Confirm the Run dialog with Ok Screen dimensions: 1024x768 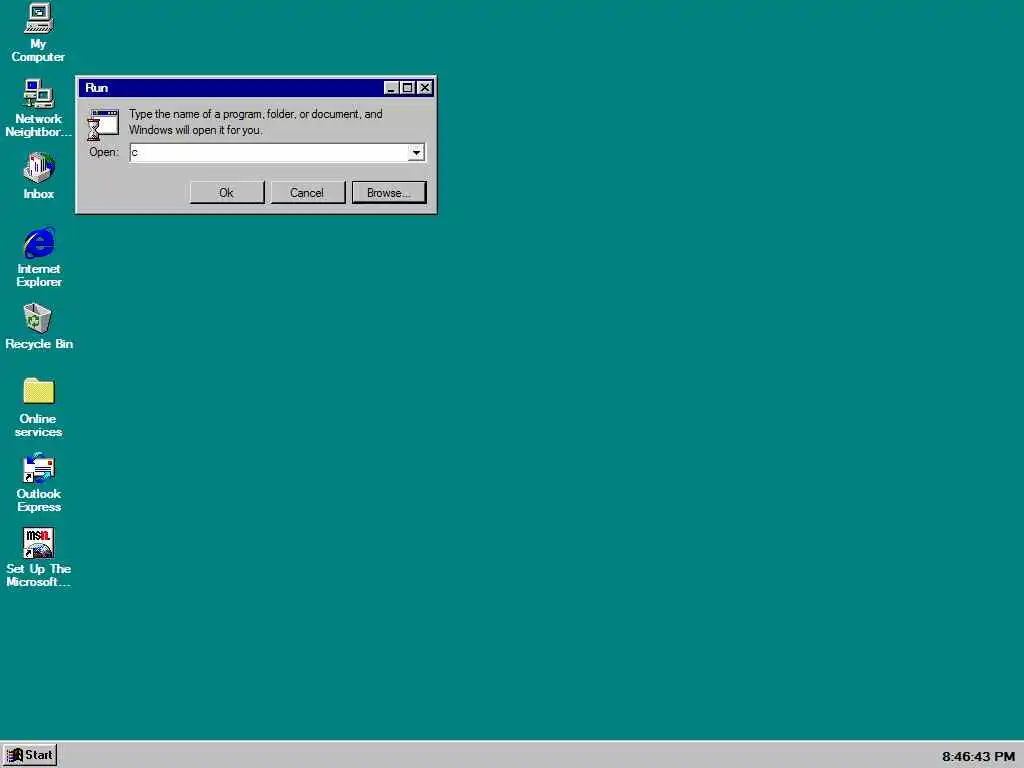click(227, 193)
